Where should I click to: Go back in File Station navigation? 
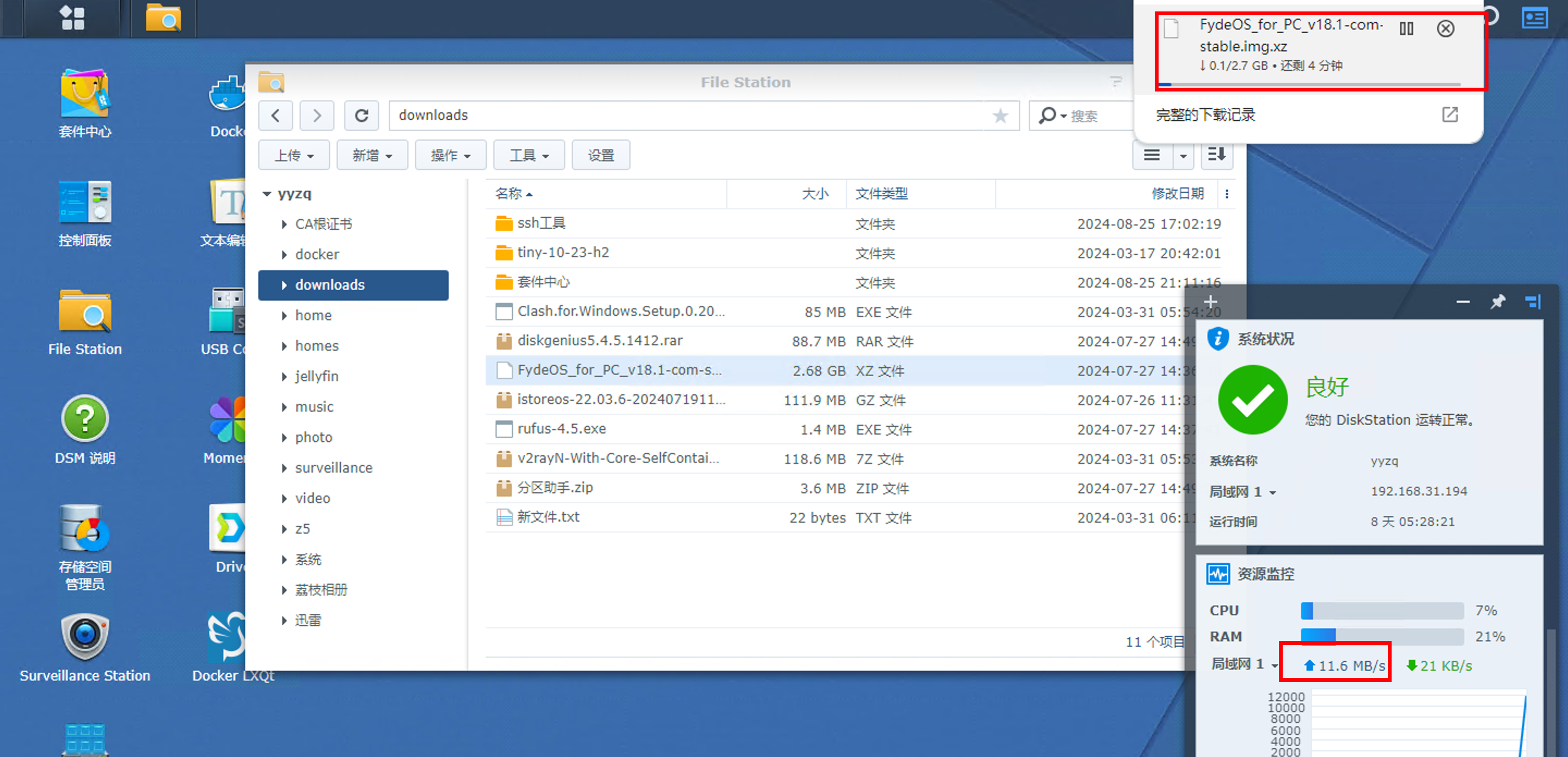click(275, 115)
